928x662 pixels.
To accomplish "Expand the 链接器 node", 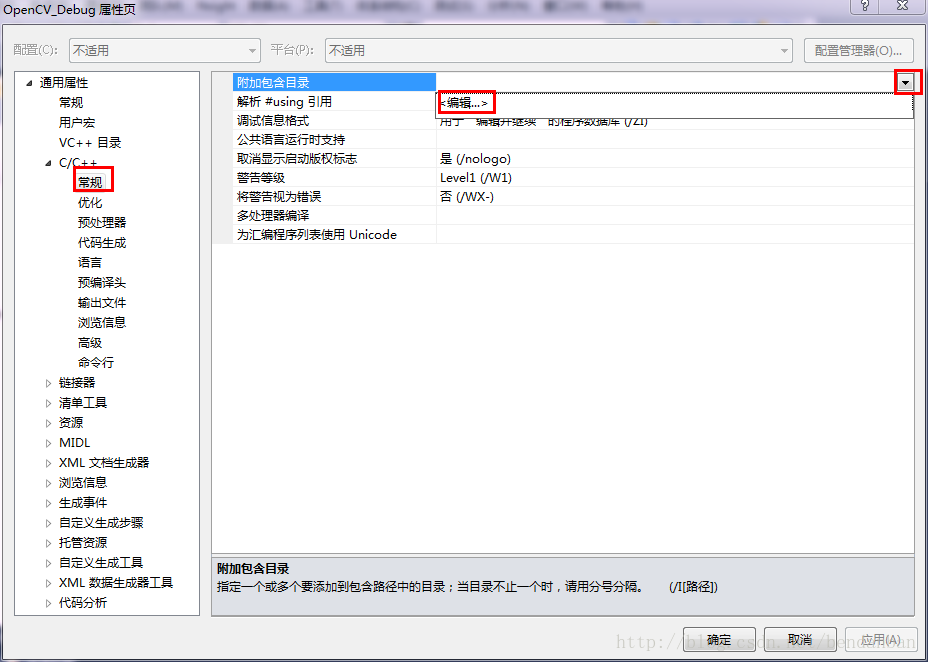I will point(49,383).
